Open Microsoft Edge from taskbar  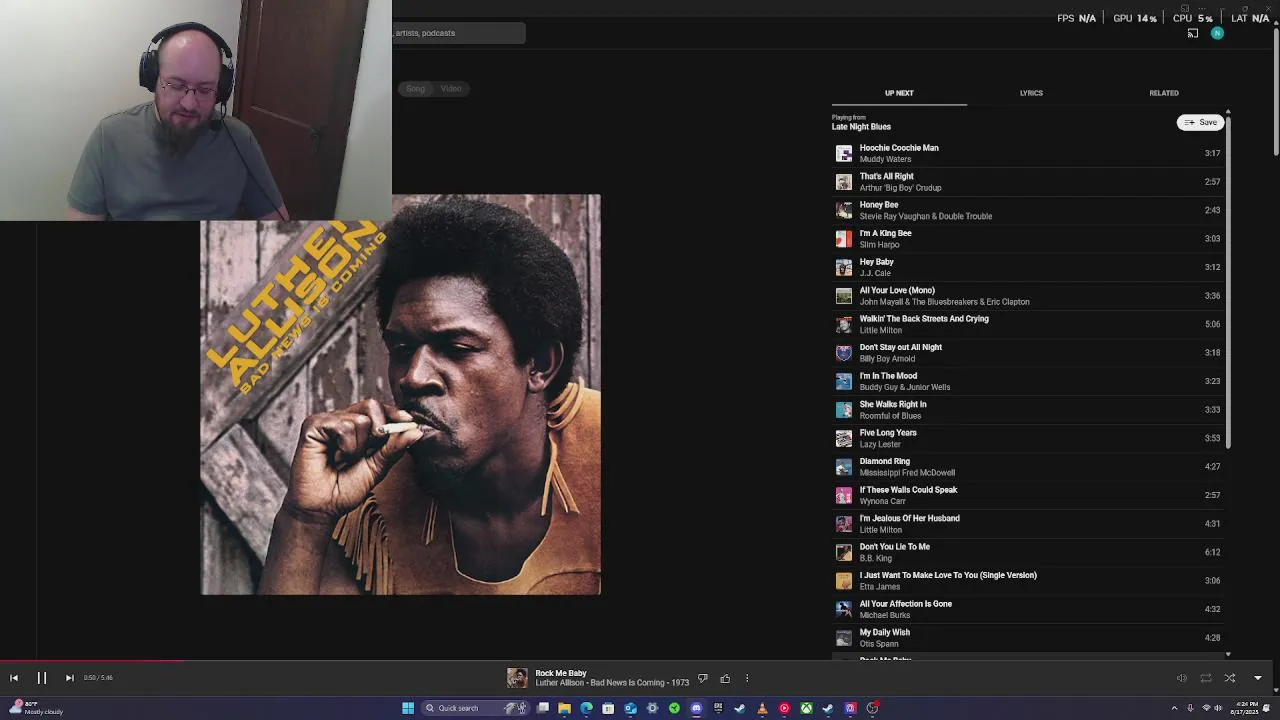(x=586, y=708)
